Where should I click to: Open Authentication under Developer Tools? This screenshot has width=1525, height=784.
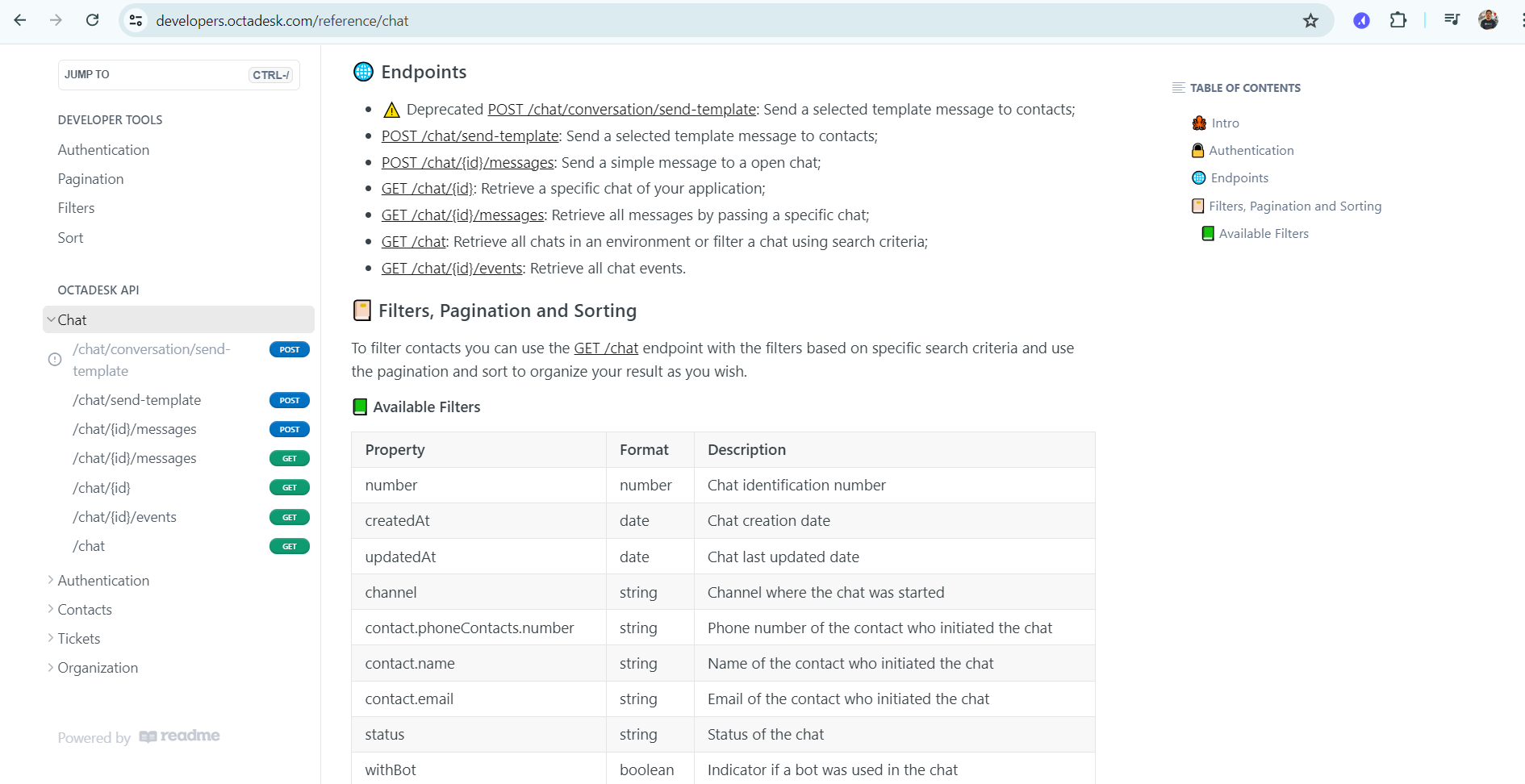[103, 150]
